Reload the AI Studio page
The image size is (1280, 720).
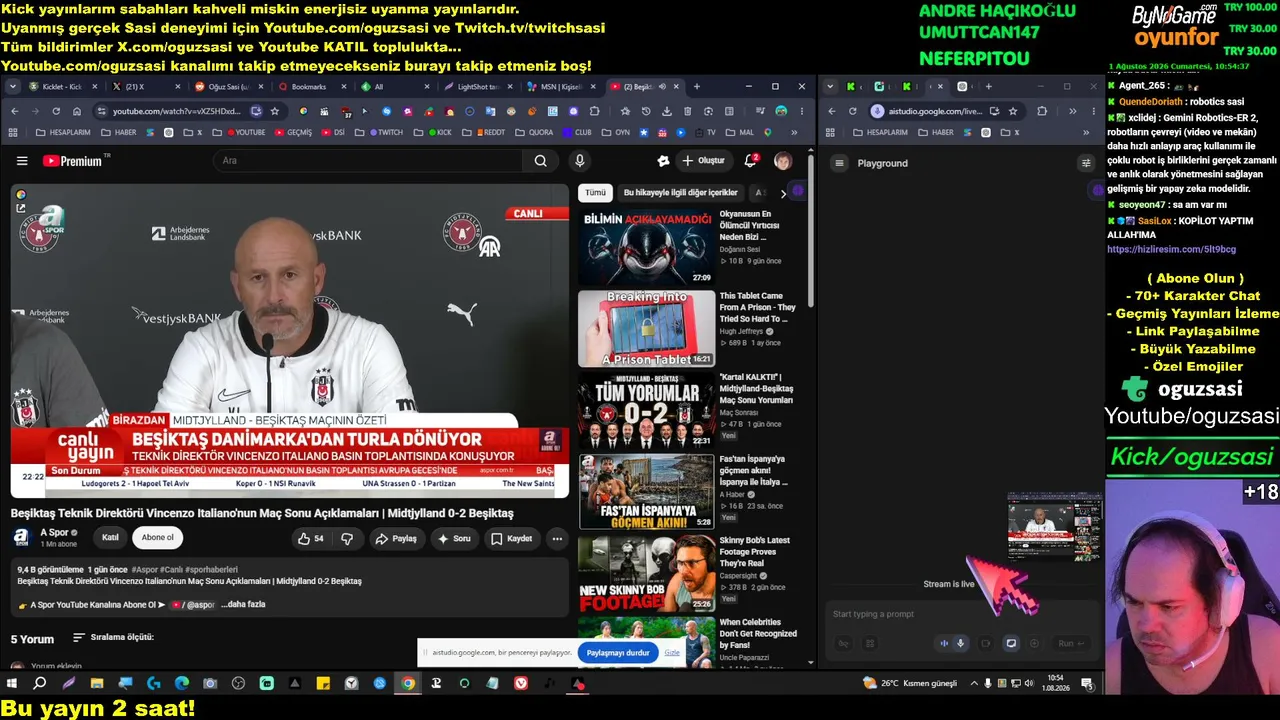point(853,111)
